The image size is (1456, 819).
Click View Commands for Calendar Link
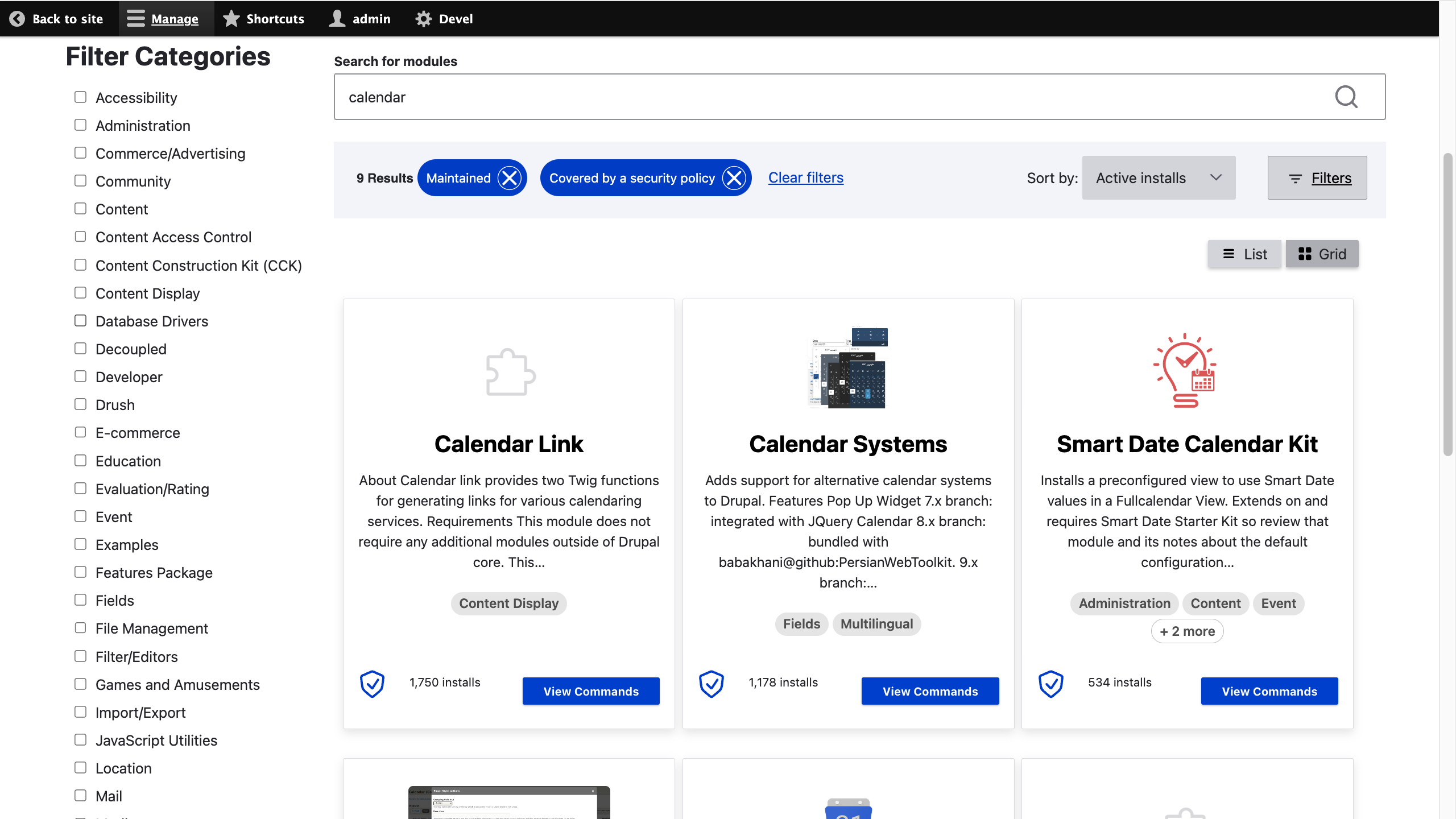(x=590, y=691)
